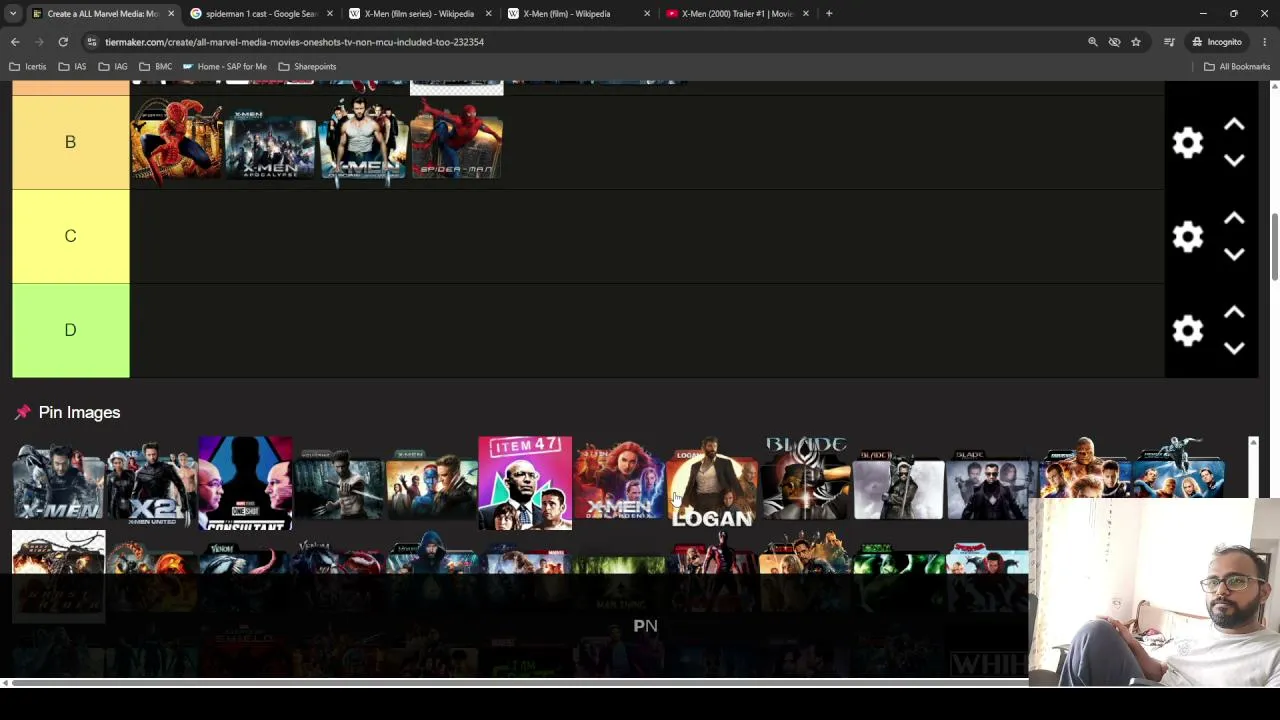This screenshot has height=720, width=1280.
Task: Click the orange tier B label cell
Action: point(71,142)
